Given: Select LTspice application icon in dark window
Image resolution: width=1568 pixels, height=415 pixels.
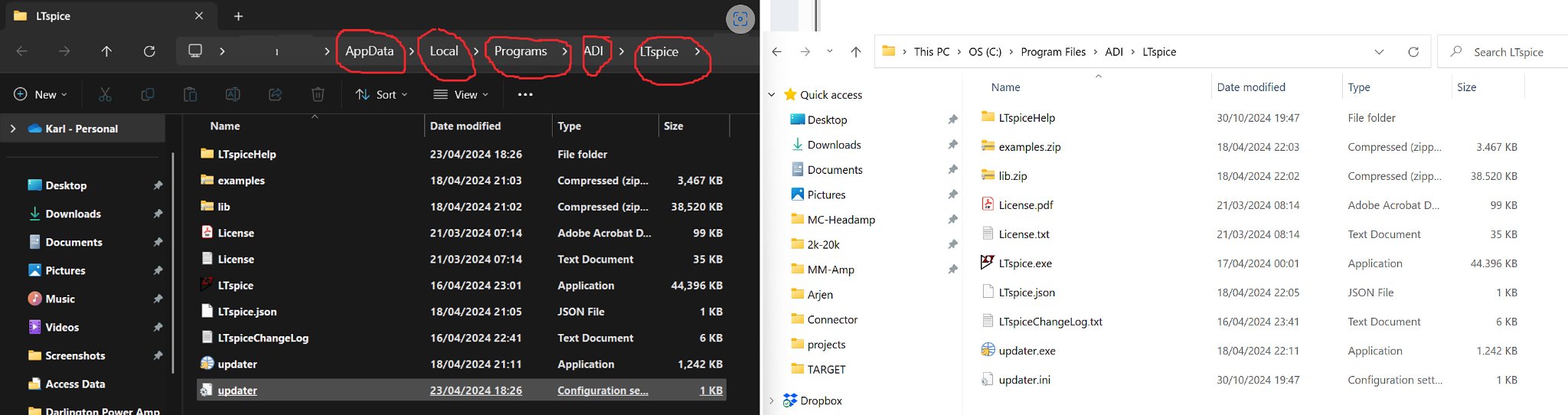Looking at the screenshot, I should click(x=207, y=285).
